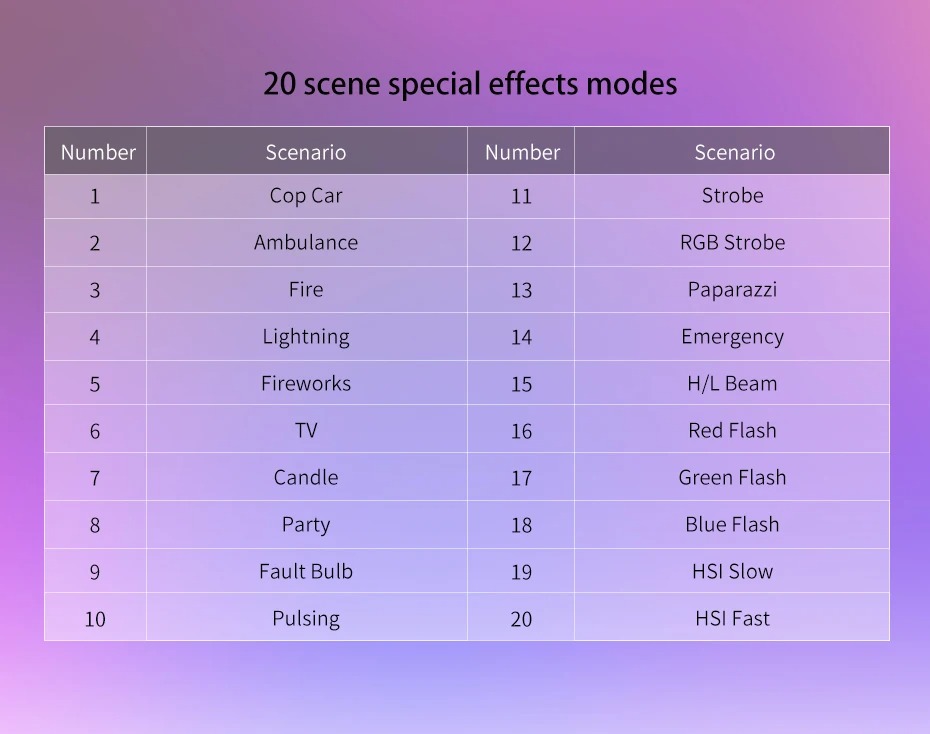The width and height of the screenshot is (930, 734).
Task: Click the Fireworks scenario cell
Action: tap(306, 384)
